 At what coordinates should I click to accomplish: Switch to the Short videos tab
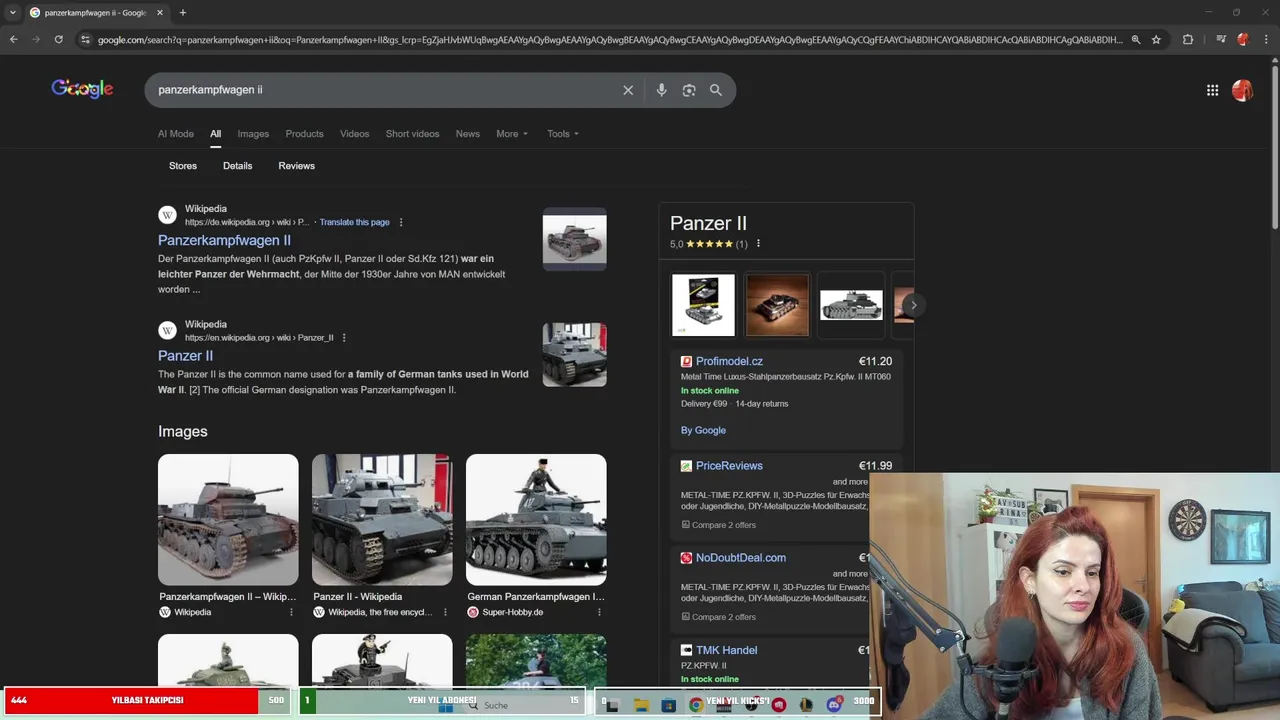412,134
